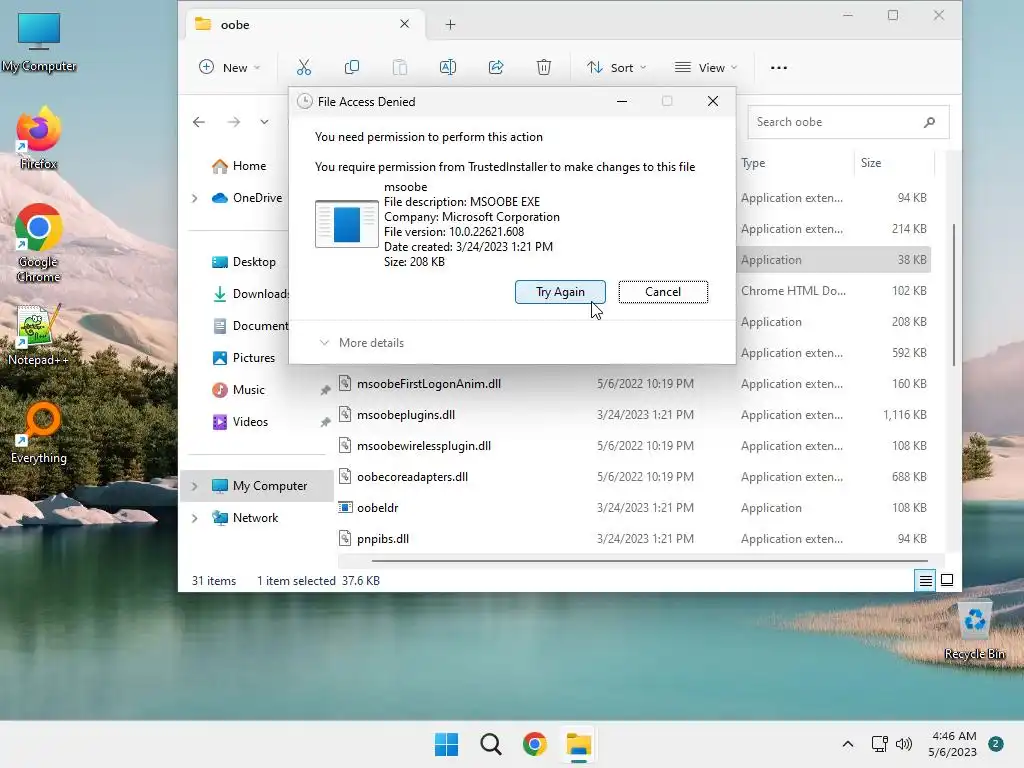Expand My Computer tree node

click(195, 486)
